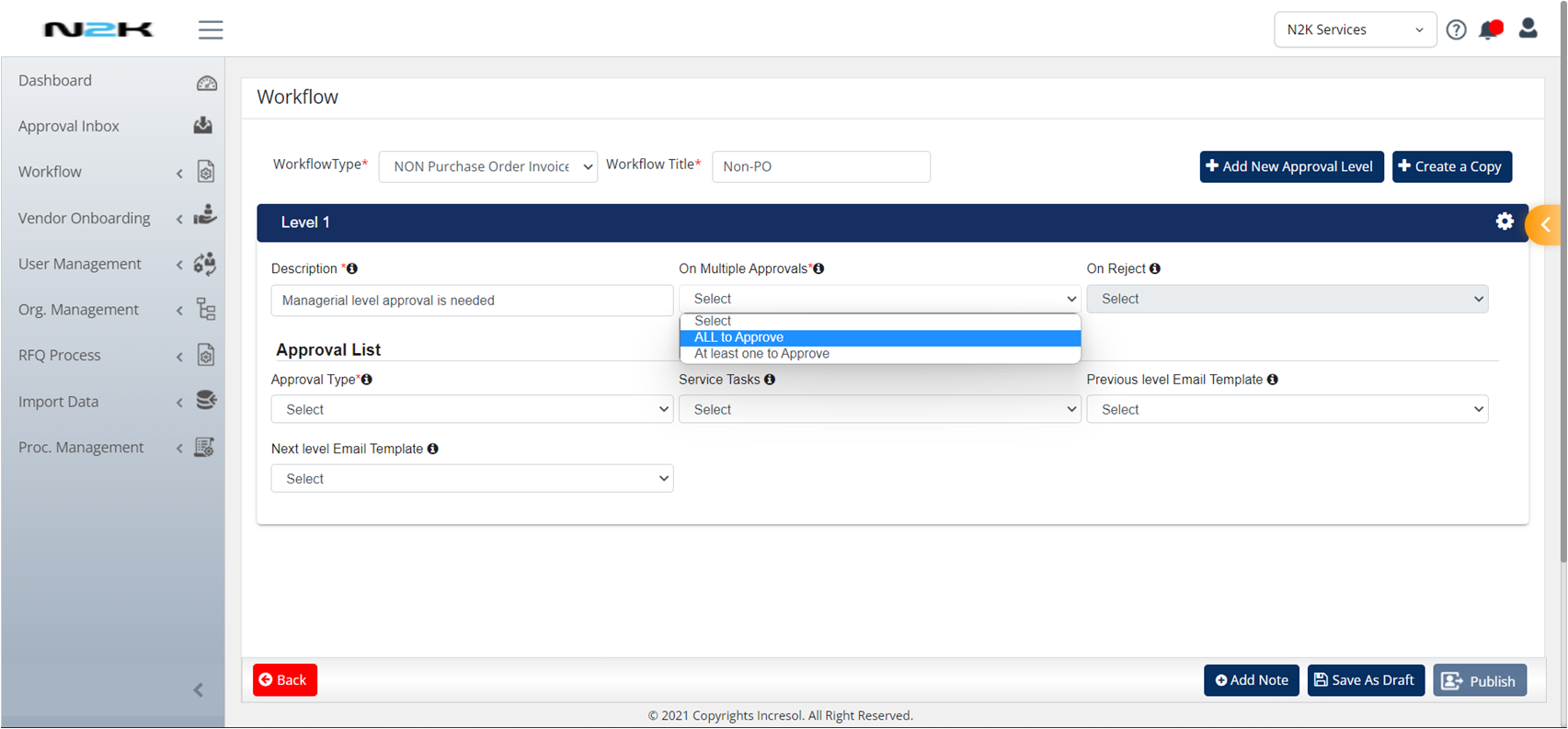The image size is (1568, 729).
Task: Open Vendor Onboarding menu in sidebar
Action: (85, 218)
